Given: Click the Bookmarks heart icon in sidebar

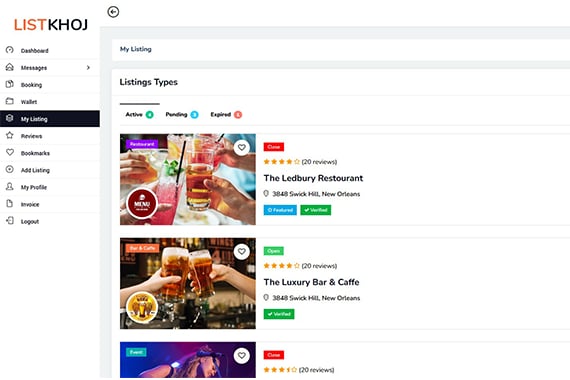Looking at the screenshot, I should coord(10,152).
